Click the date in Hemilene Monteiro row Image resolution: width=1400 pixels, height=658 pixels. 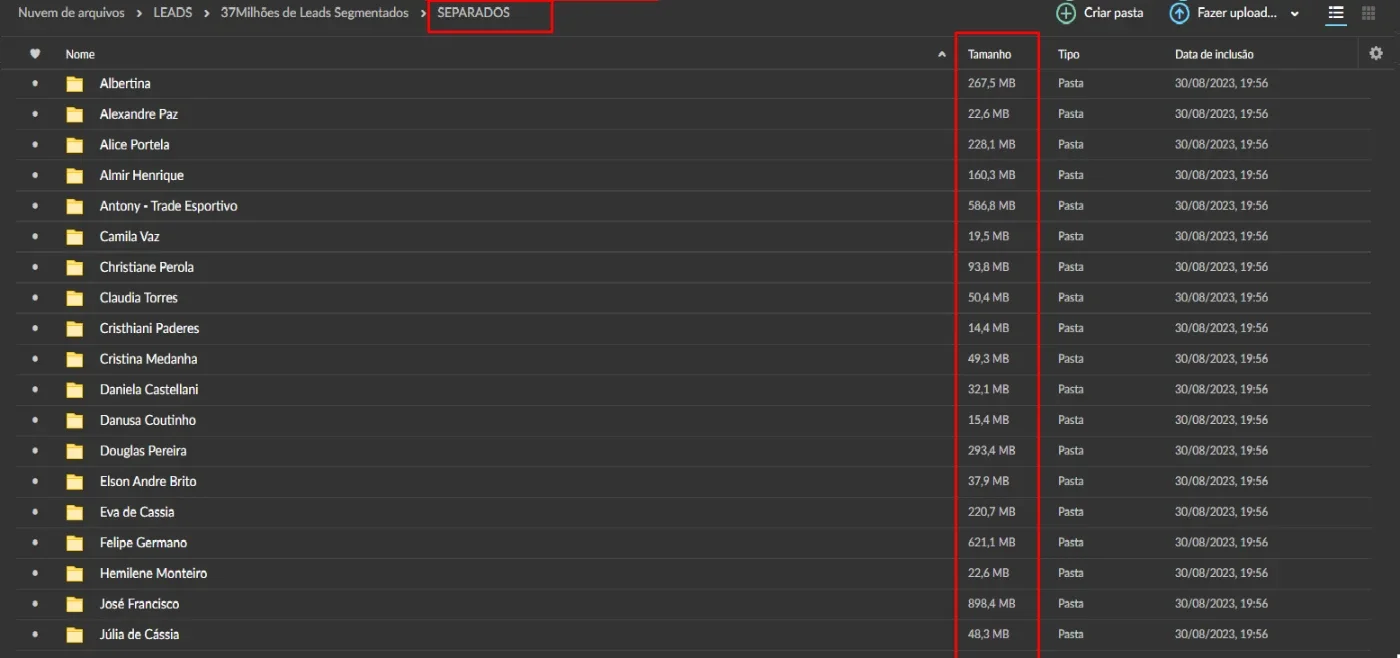point(1222,573)
